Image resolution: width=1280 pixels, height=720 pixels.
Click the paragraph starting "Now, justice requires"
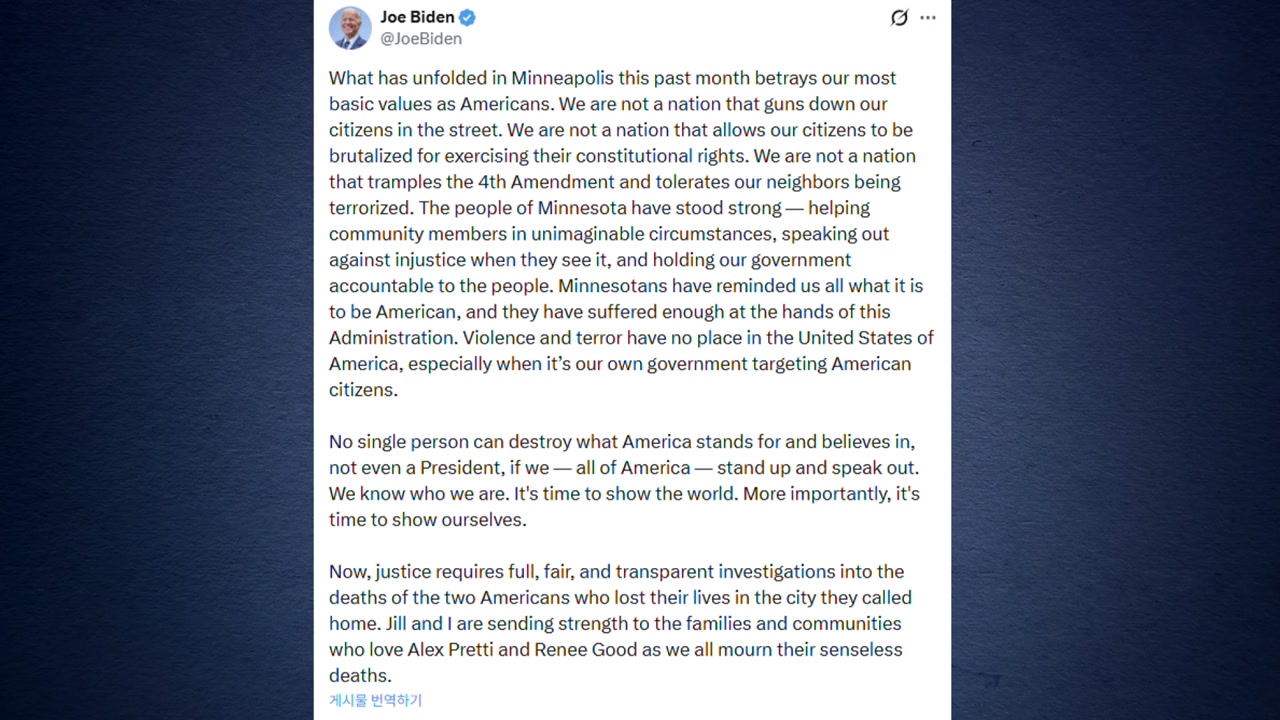(x=620, y=623)
